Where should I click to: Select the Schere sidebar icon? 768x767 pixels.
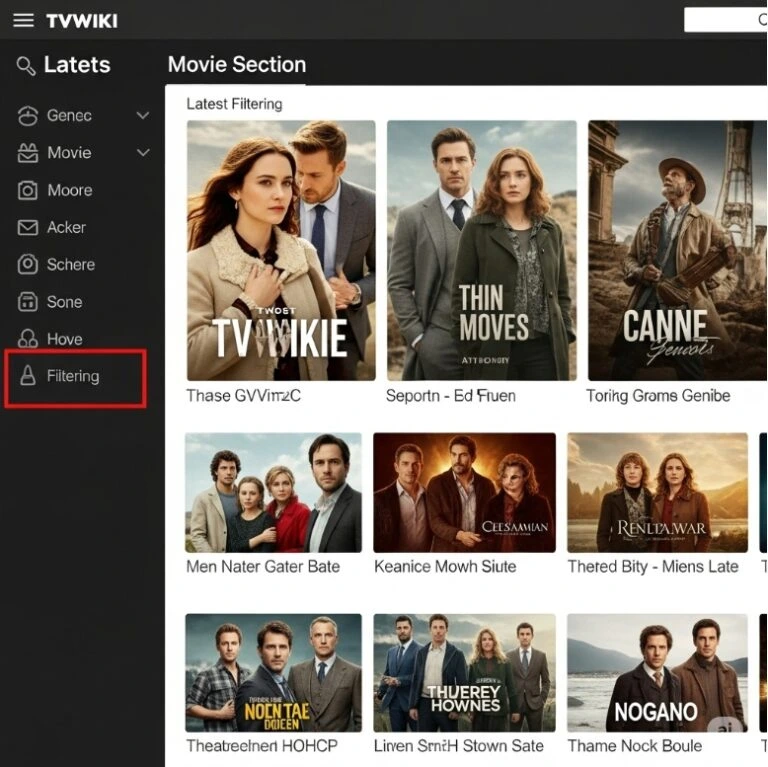pyautogui.click(x=28, y=265)
